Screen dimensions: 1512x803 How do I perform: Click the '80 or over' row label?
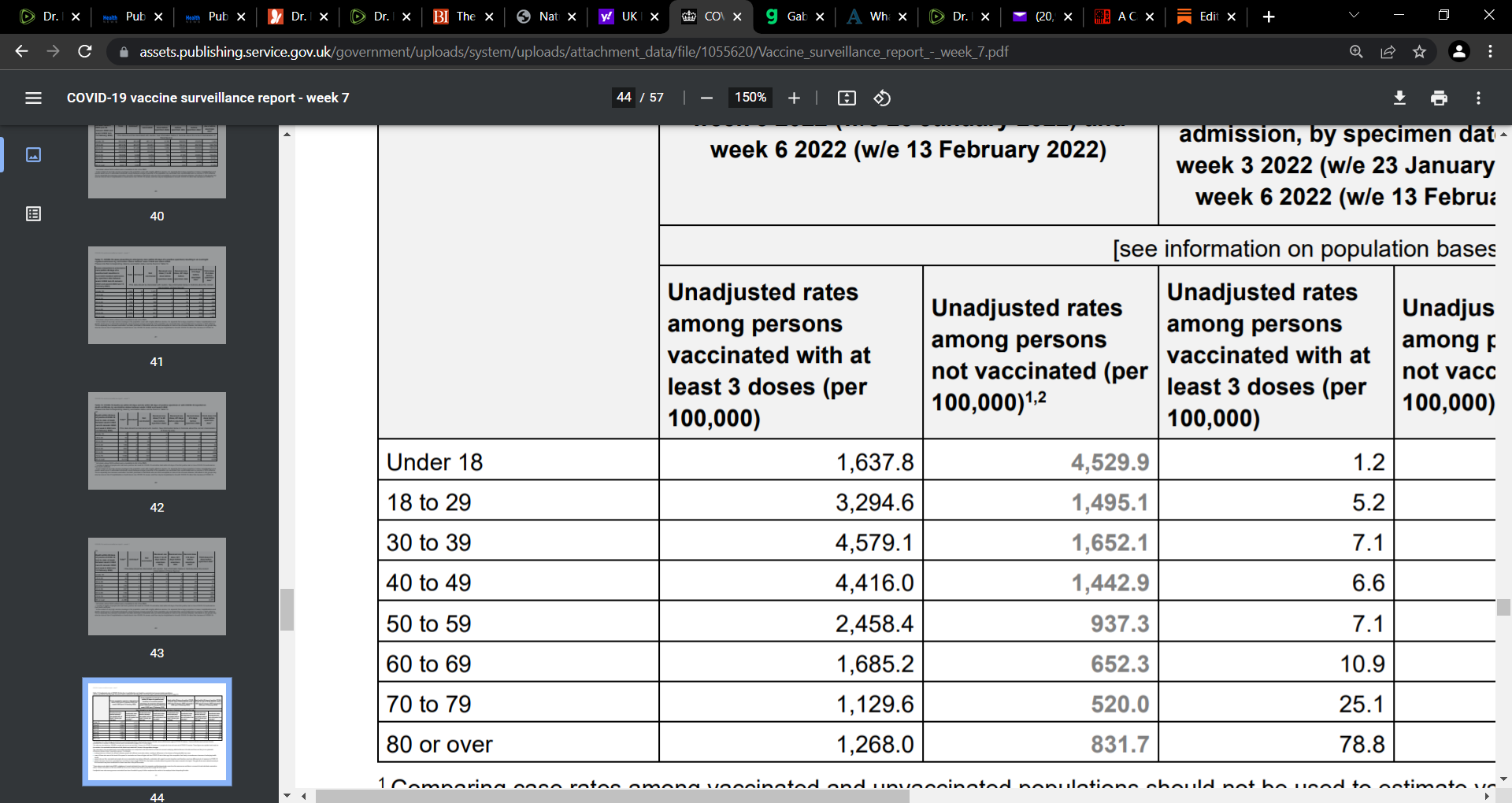[439, 744]
